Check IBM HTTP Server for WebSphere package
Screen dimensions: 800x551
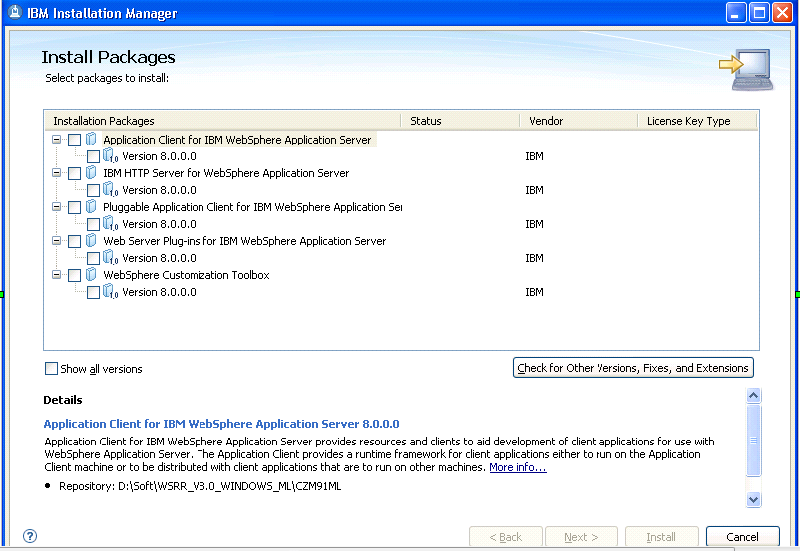pyautogui.click(x=74, y=173)
